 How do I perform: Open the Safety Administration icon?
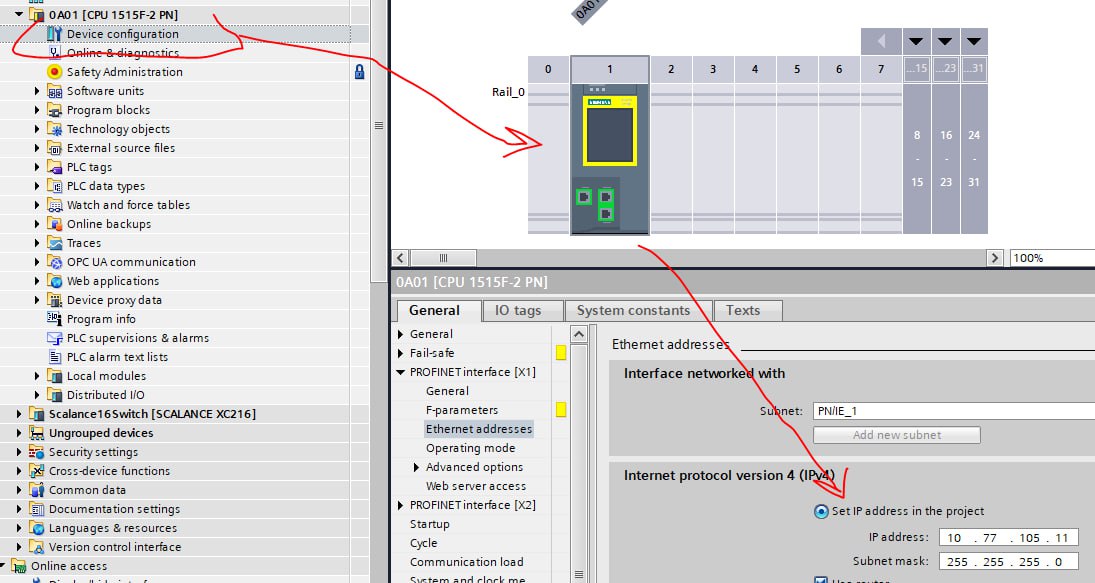click(54, 71)
